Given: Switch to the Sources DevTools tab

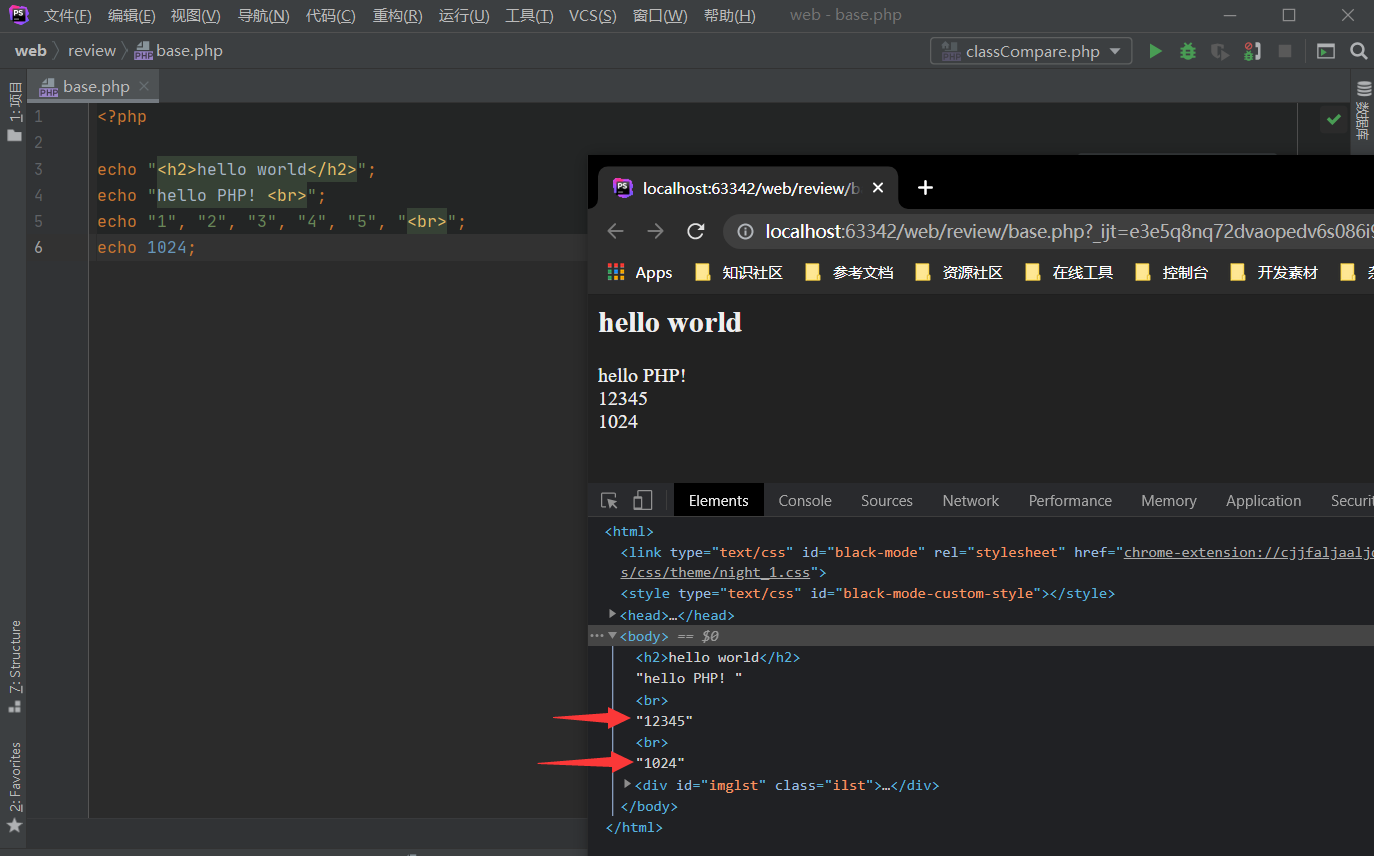Looking at the screenshot, I should tap(887, 501).
